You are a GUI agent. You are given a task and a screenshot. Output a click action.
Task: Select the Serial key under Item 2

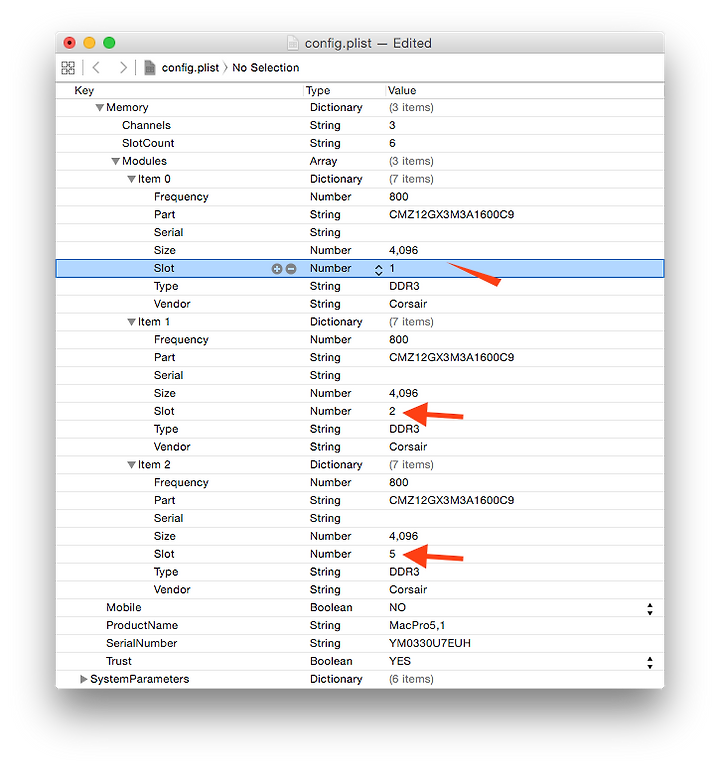point(168,518)
